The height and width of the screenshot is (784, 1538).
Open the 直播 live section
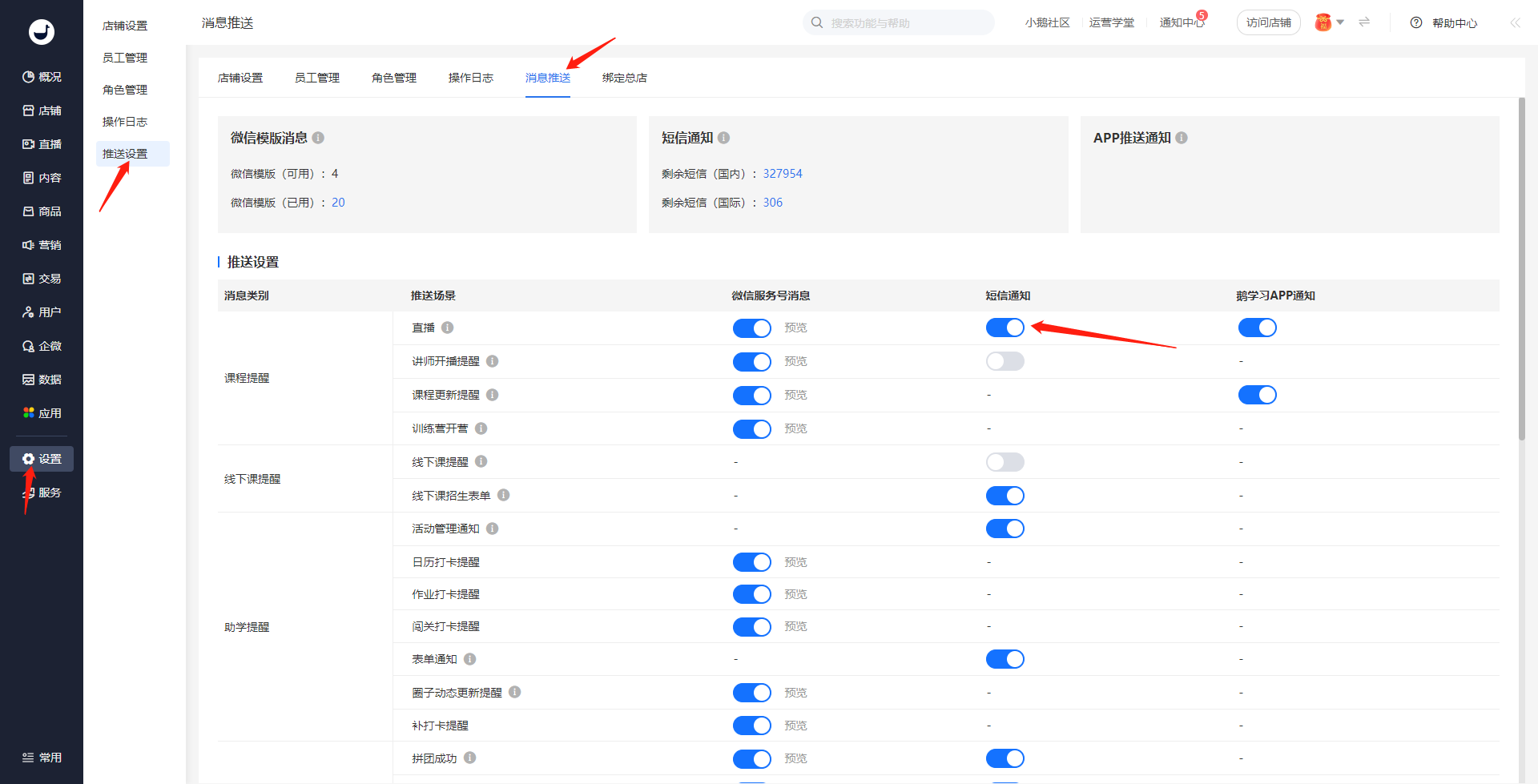click(42, 144)
